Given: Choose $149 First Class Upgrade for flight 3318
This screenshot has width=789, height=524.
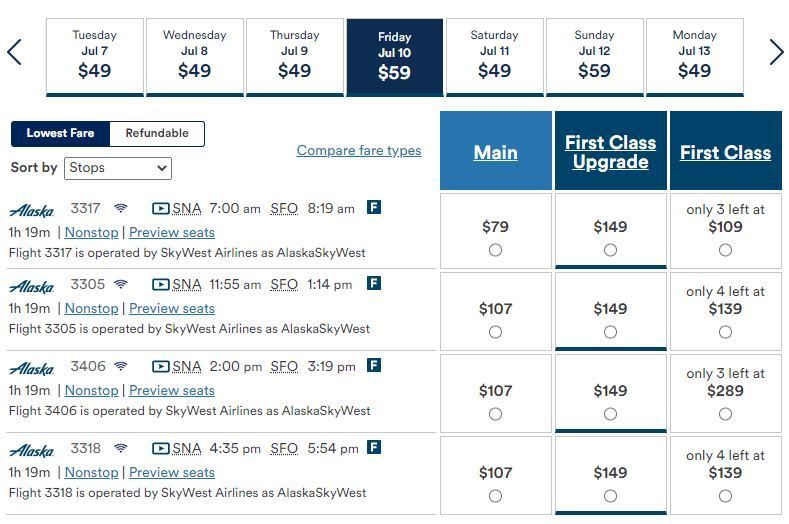Looking at the screenshot, I should tap(610, 496).
